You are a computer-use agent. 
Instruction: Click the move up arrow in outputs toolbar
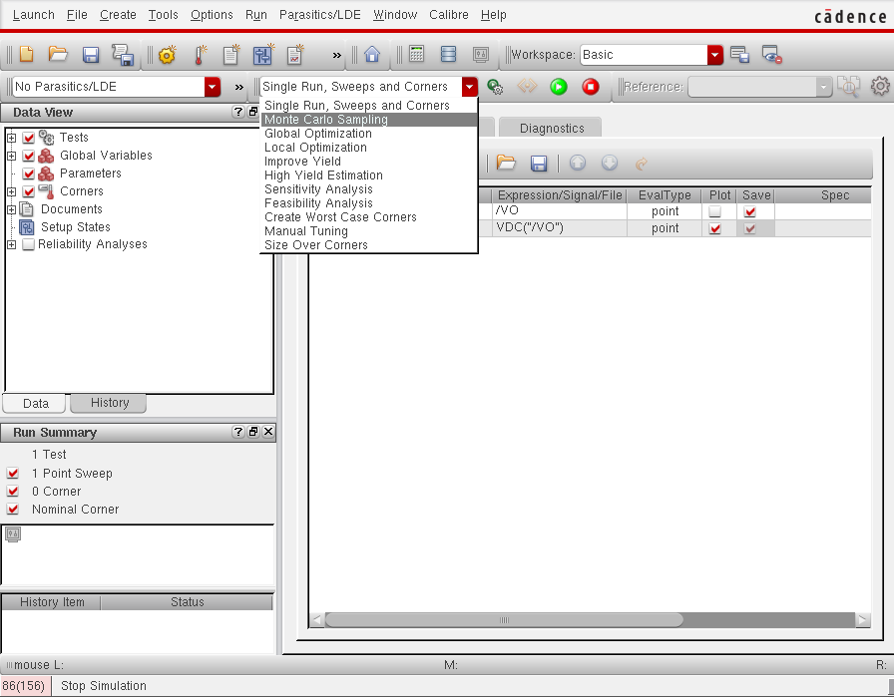pos(578,163)
